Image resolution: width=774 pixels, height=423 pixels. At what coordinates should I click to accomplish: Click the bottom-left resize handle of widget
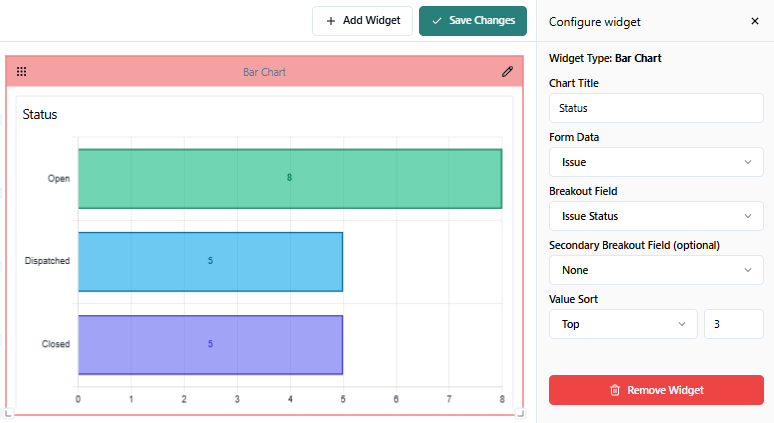click(x=8, y=411)
